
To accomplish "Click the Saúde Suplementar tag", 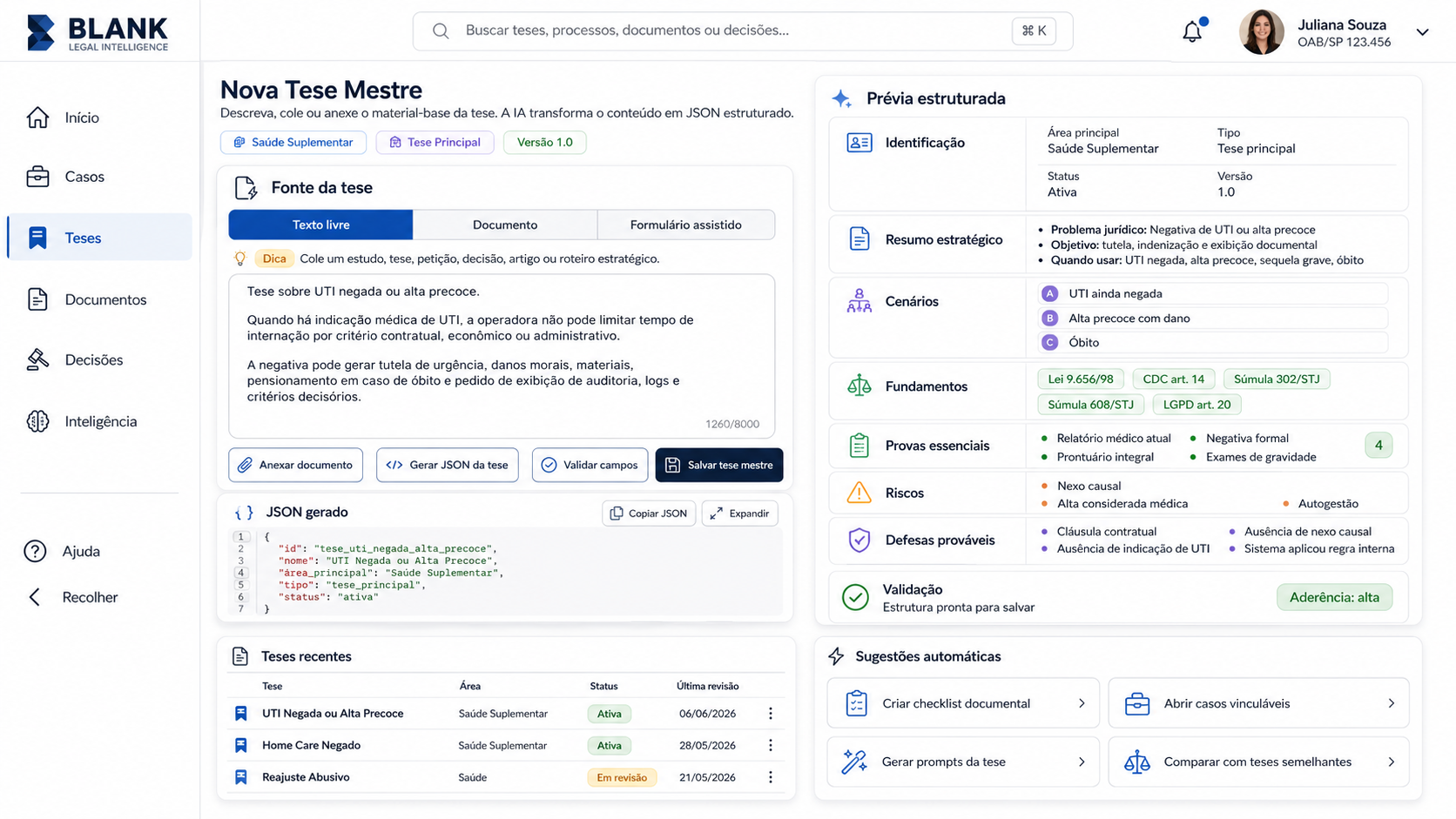I will click(x=293, y=142).
